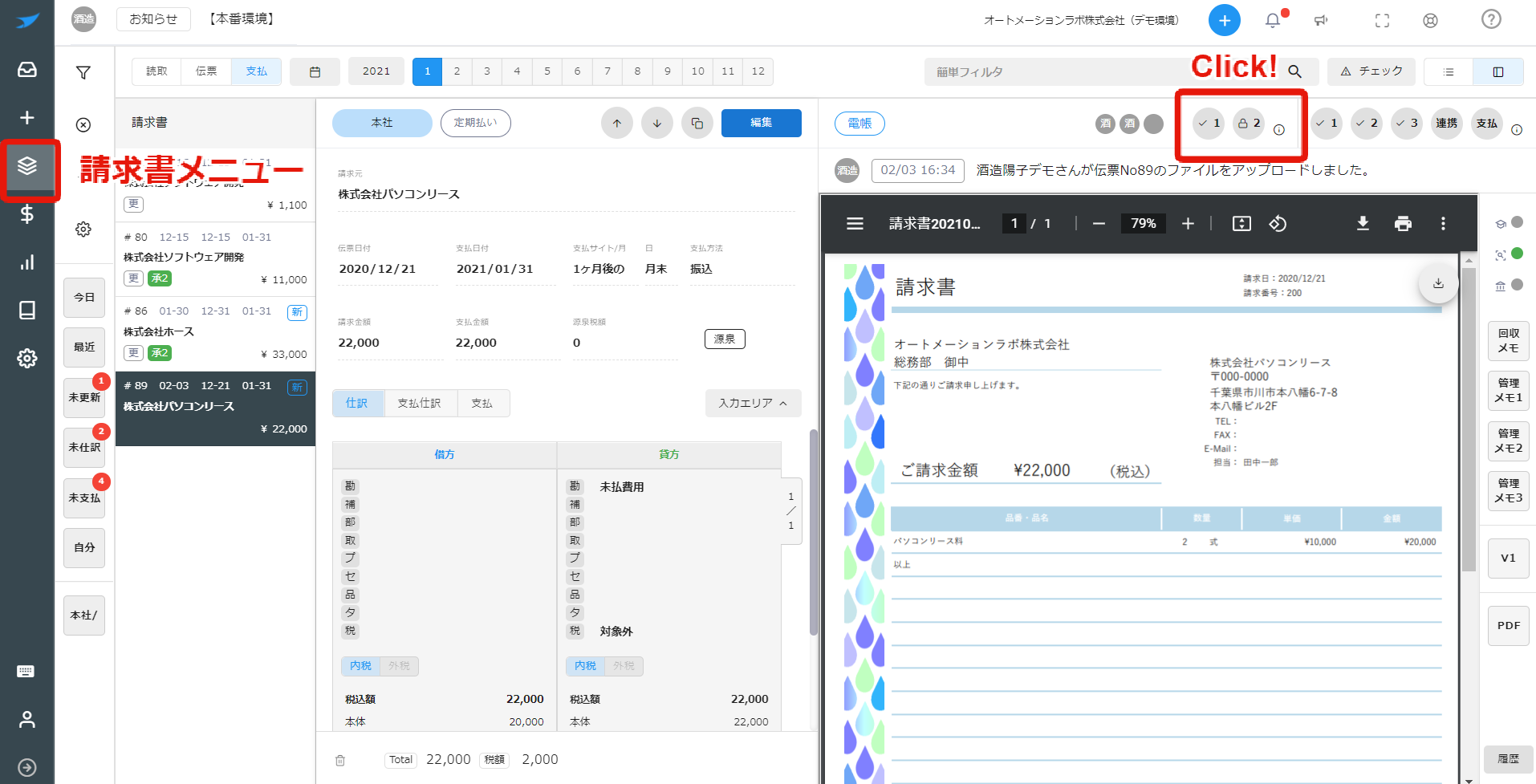Open the 管理メモ1 button
This screenshot has width=1536, height=784.
(1508, 391)
